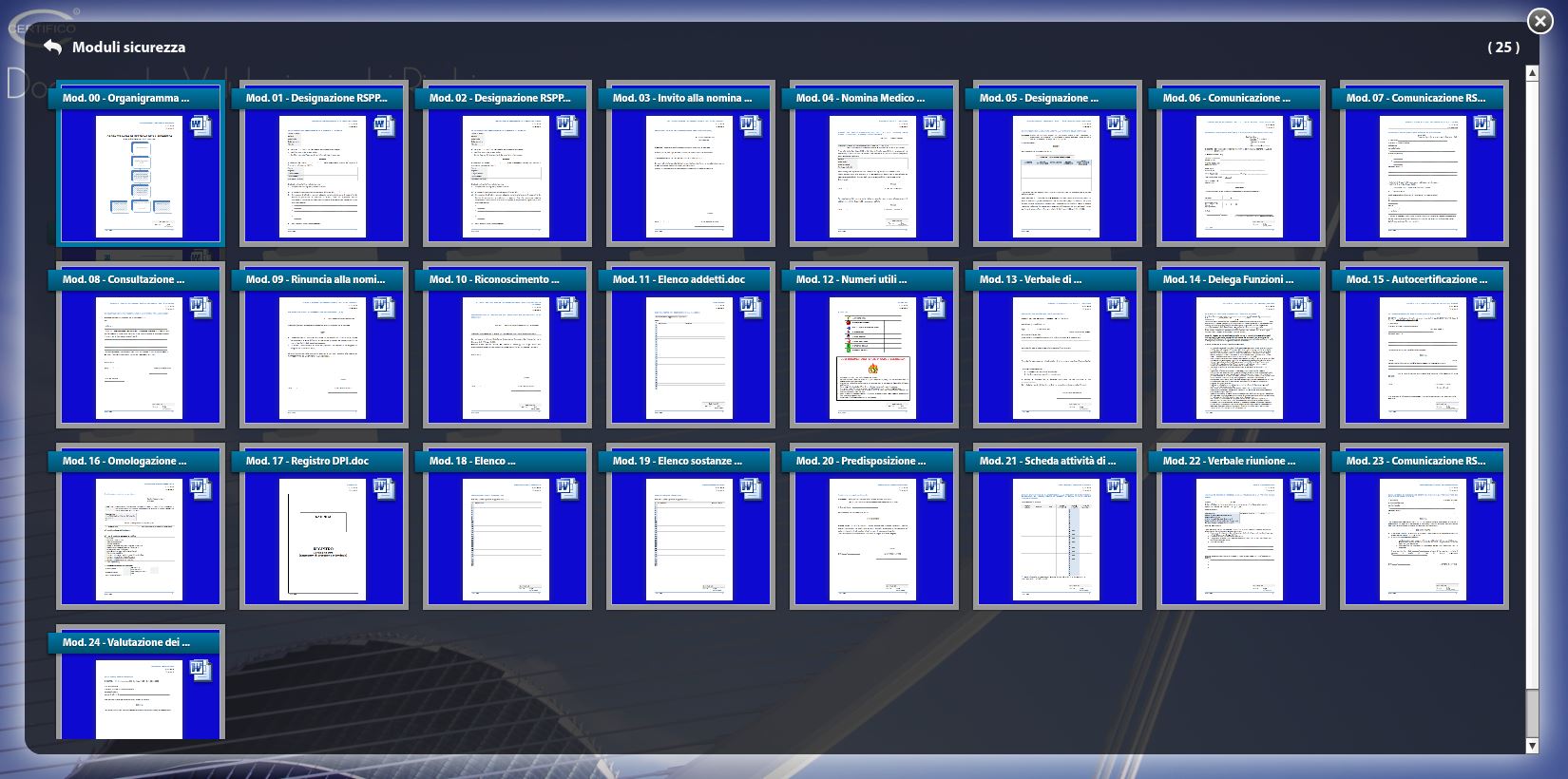Click the scrollbar down arrow
The image size is (1568, 779).
[x=1532, y=746]
